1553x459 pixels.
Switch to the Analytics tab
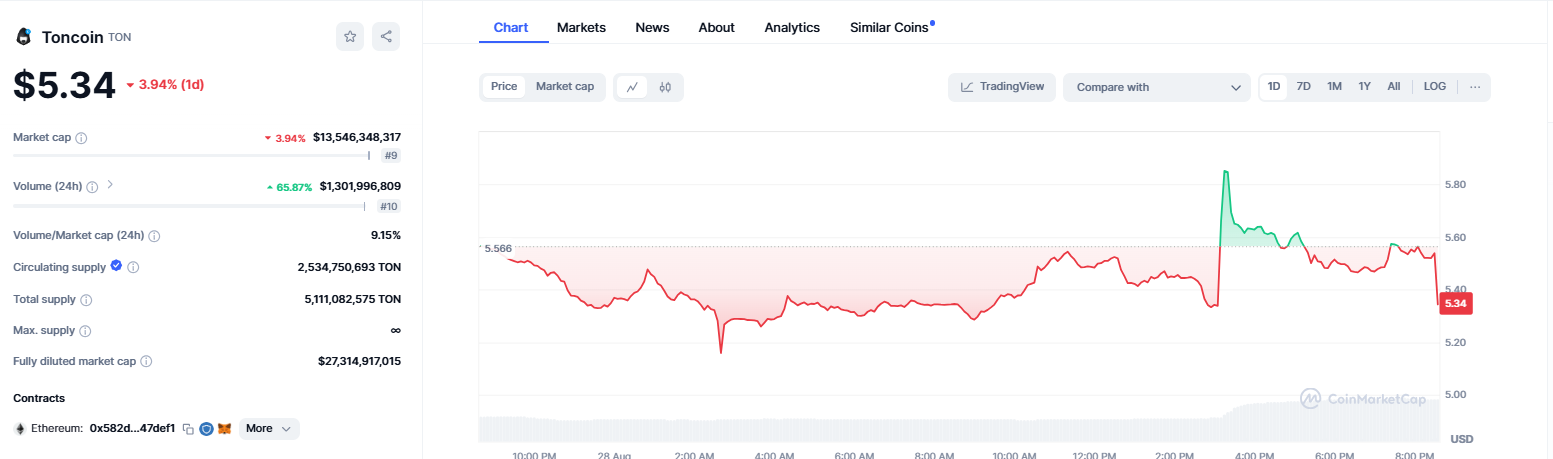click(792, 27)
